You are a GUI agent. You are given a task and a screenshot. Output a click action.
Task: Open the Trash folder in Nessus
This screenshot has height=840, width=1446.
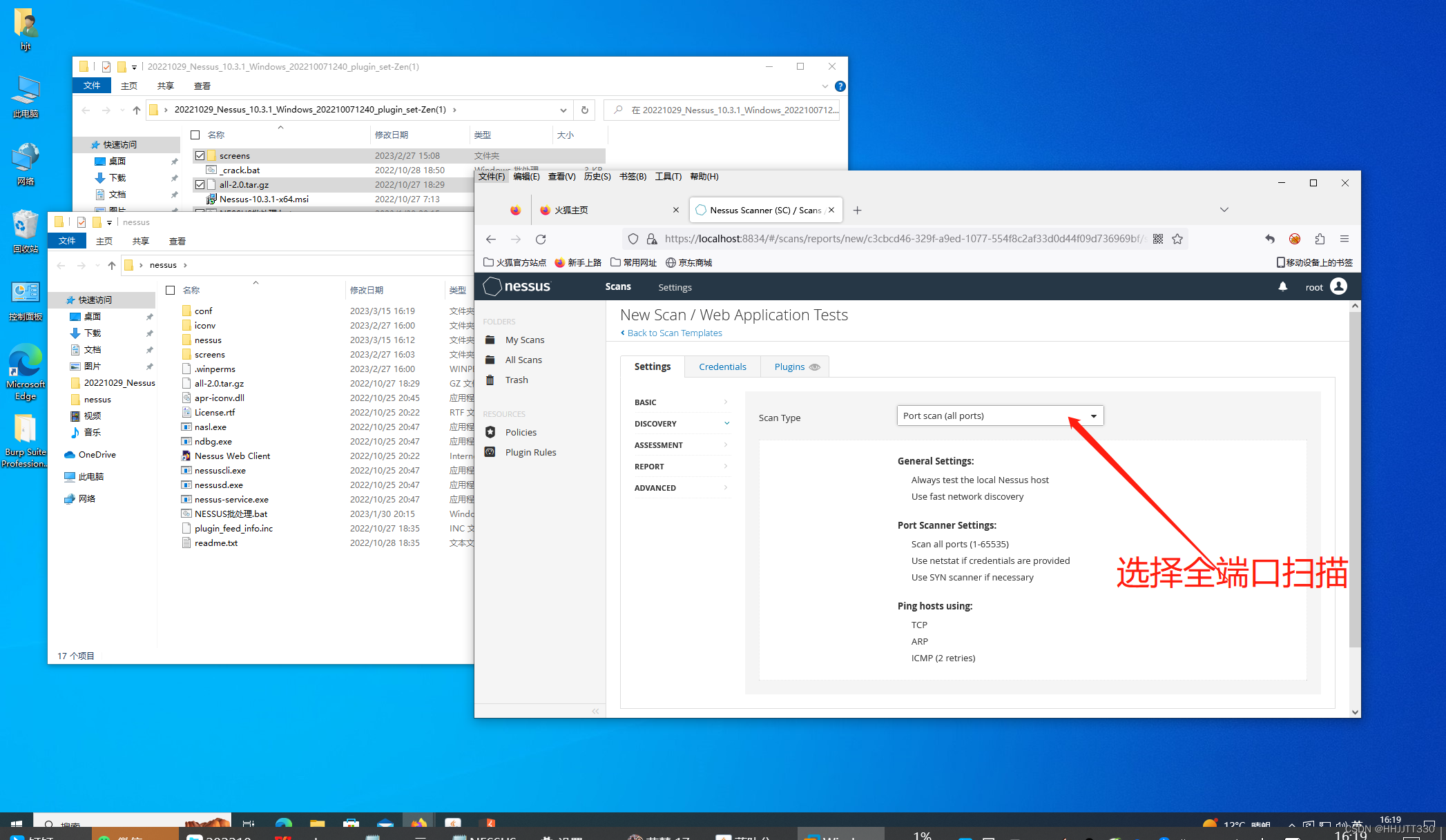pos(516,380)
